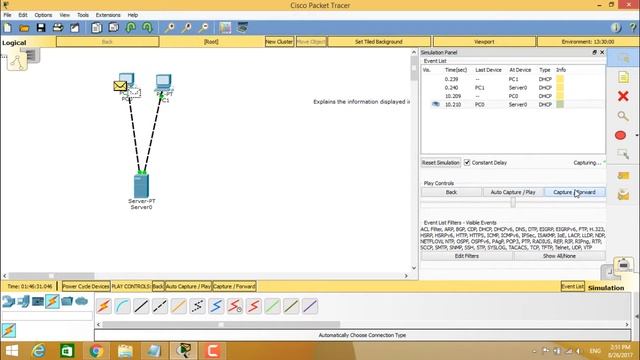640x360 pixels.
Task: Select the Network Devices category icon
Action: 9,302
